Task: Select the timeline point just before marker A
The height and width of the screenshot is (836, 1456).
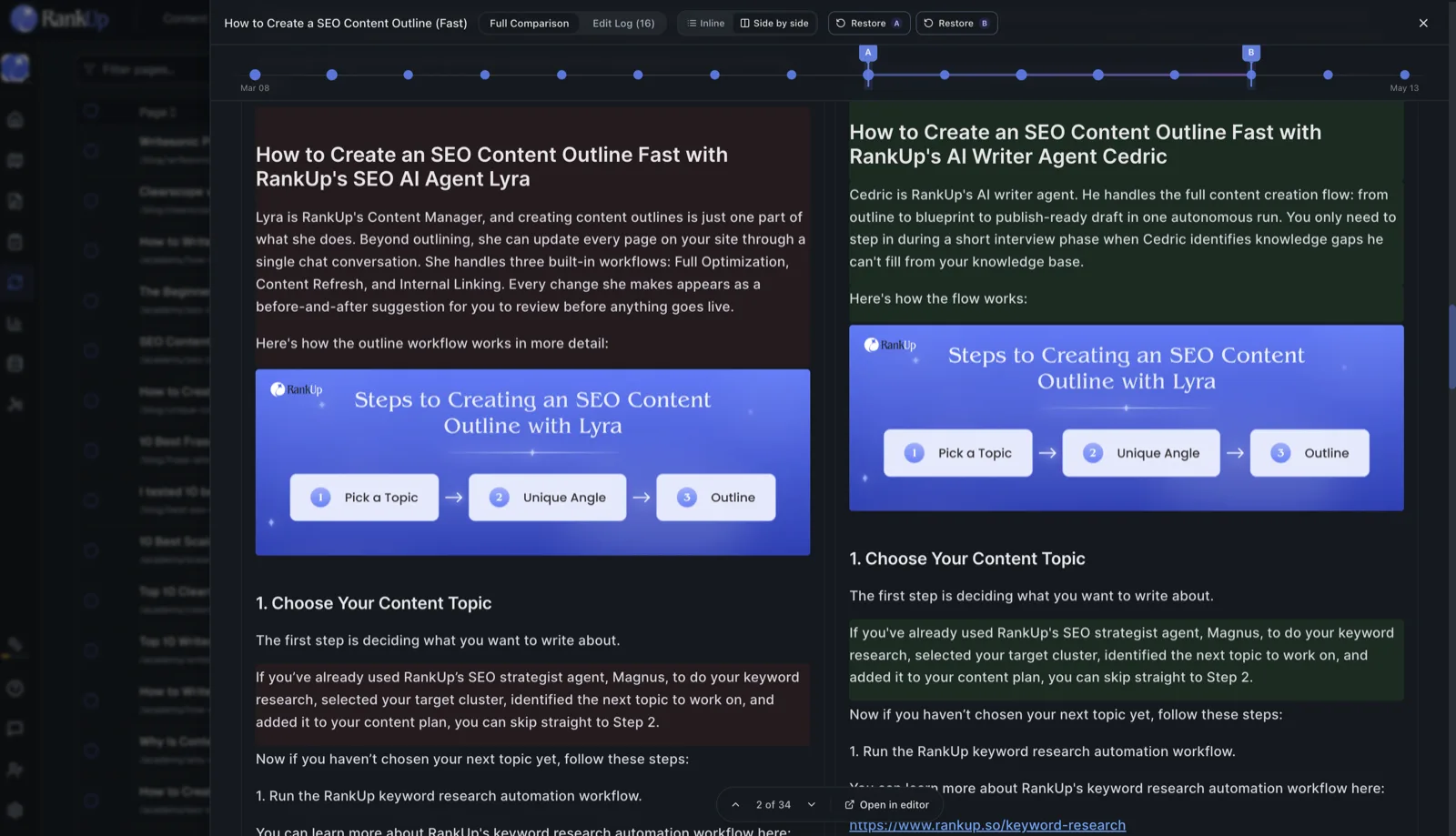Action: [x=792, y=75]
